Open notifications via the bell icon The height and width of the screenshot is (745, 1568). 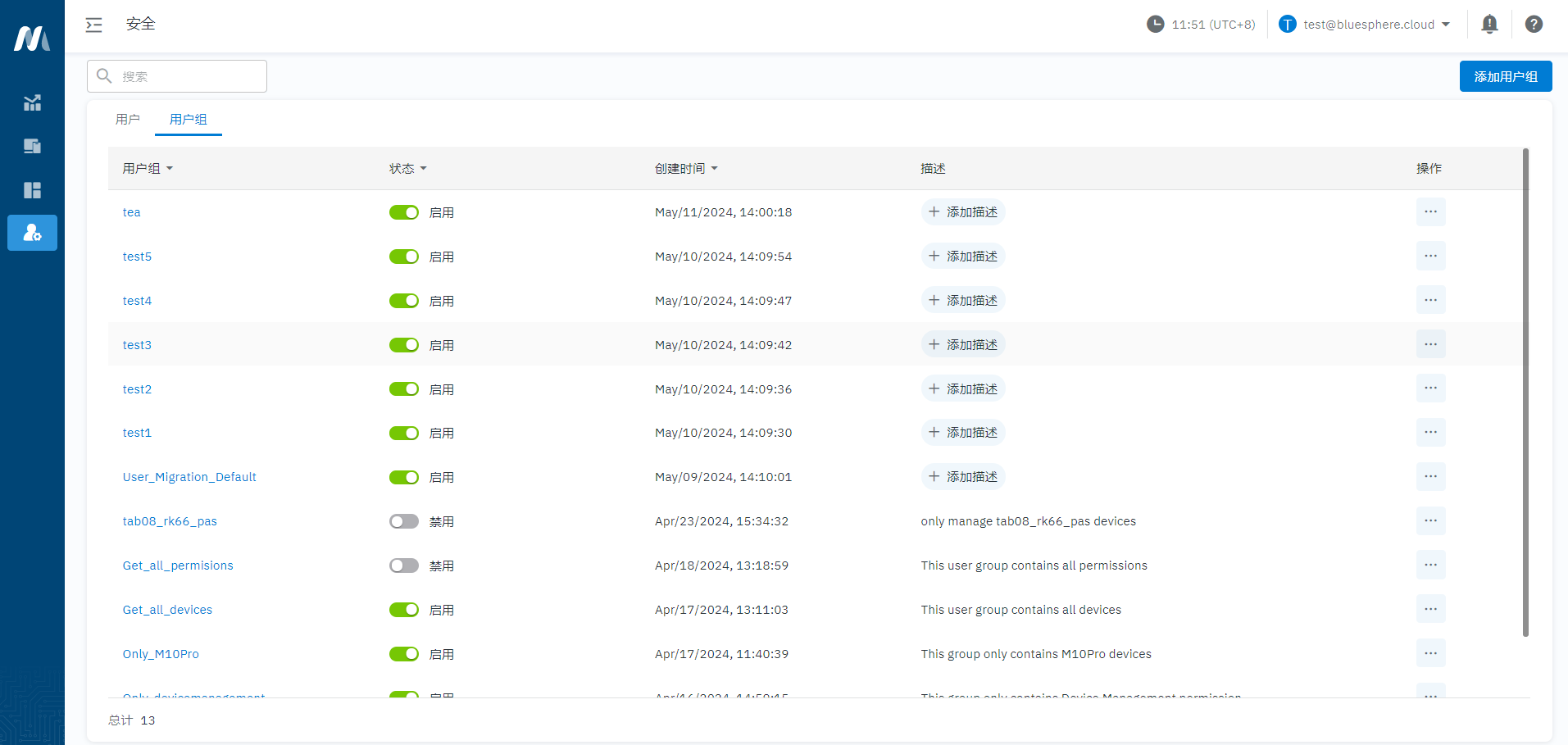pyautogui.click(x=1488, y=25)
